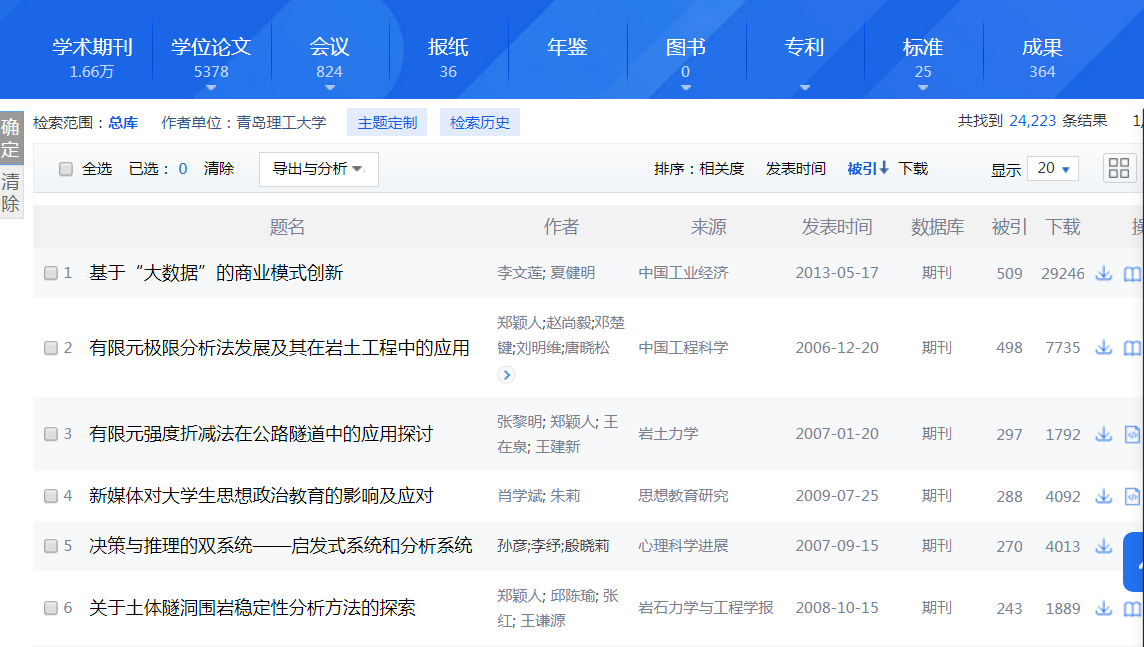1144x647 pixels.
Task: Sort results by 发表时间
Action: click(x=795, y=169)
